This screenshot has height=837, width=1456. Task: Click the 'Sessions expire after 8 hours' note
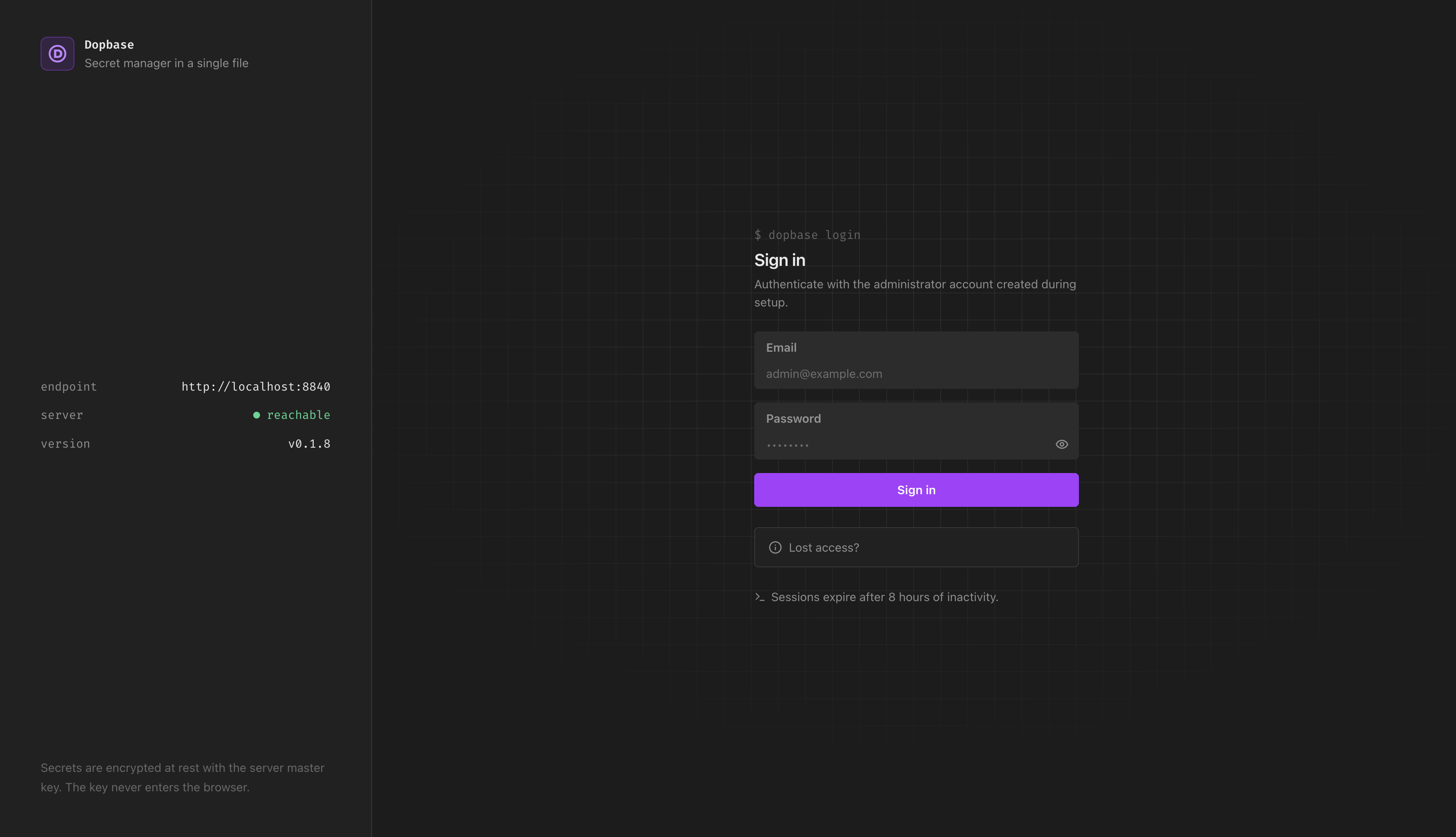(x=884, y=597)
